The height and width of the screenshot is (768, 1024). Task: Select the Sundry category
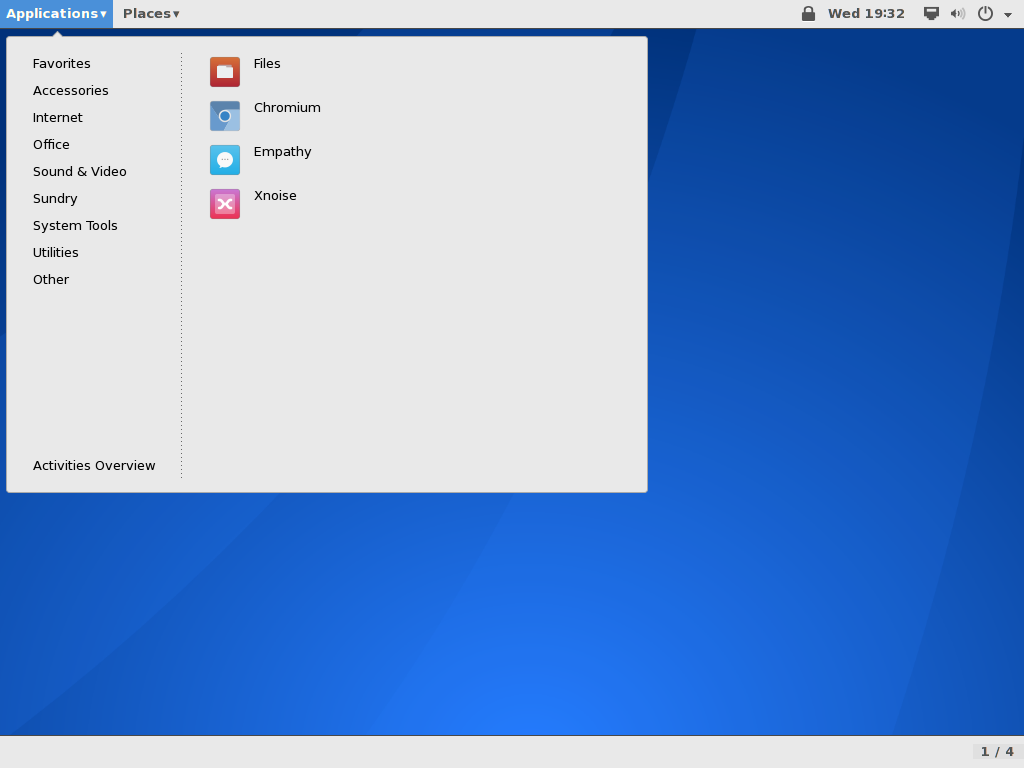[x=54, y=198]
